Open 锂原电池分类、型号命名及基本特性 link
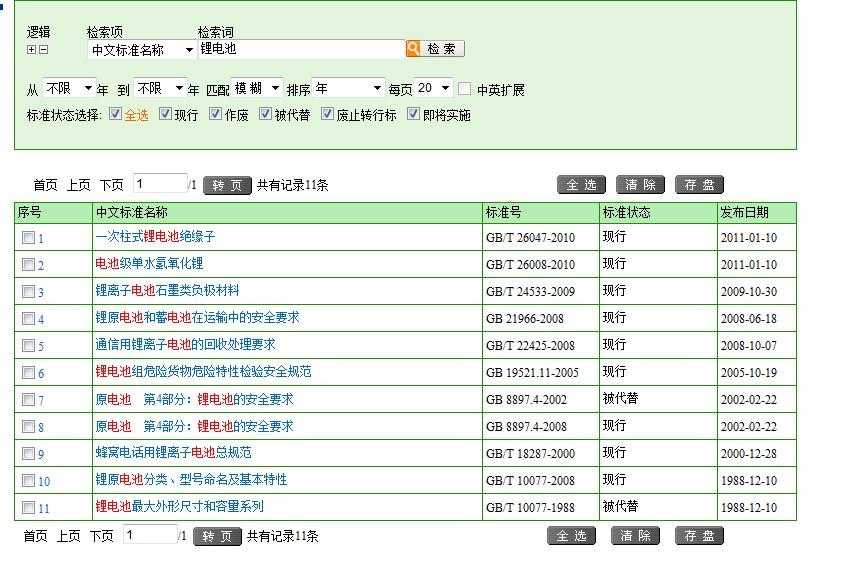Viewport: 861px width, 588px height. pos(192,479)
